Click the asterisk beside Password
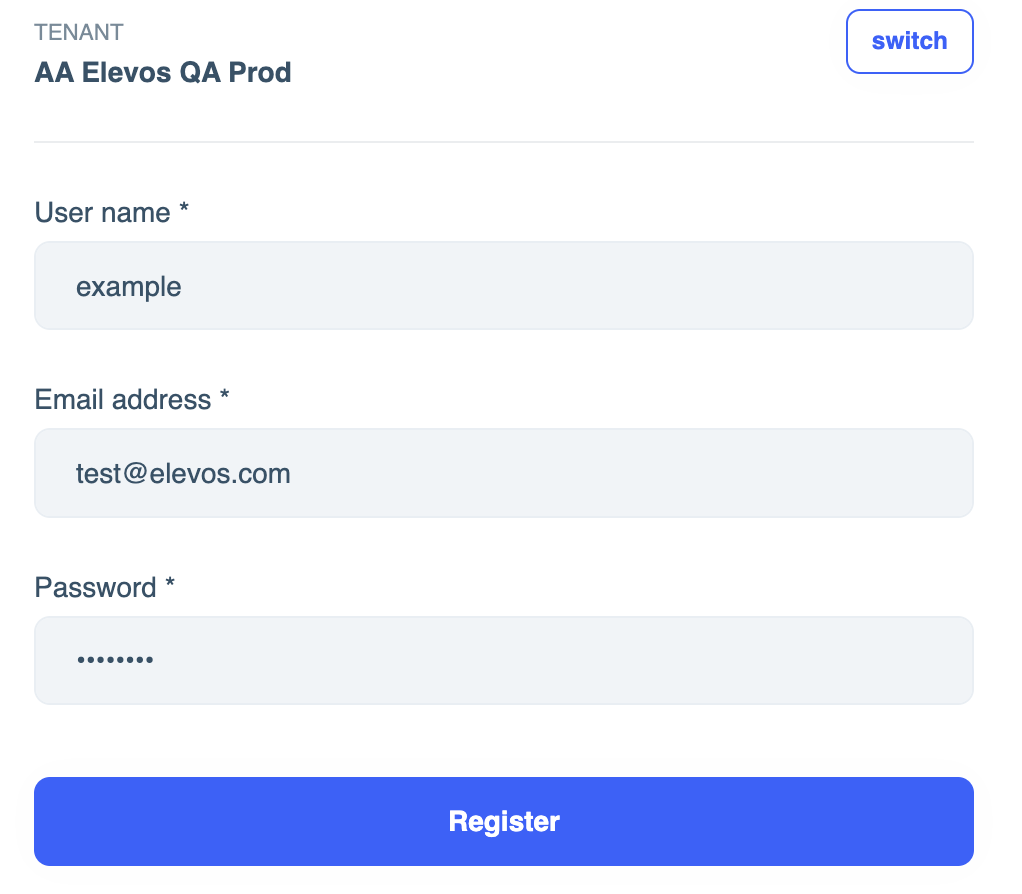The image size is (1022, 894). click(x=170, y=585)
